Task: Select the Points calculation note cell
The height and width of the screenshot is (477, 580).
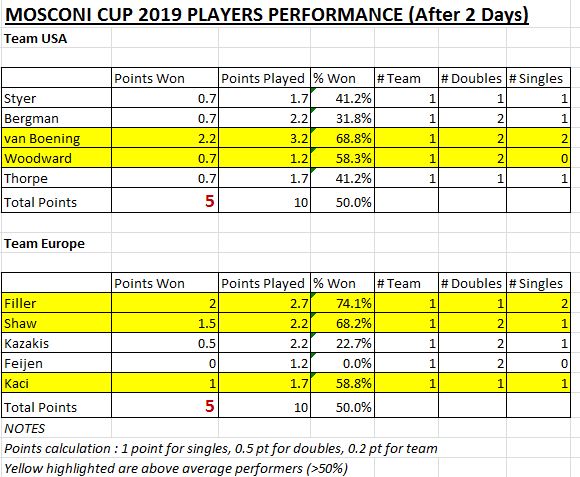Action: tap(221, 449)
